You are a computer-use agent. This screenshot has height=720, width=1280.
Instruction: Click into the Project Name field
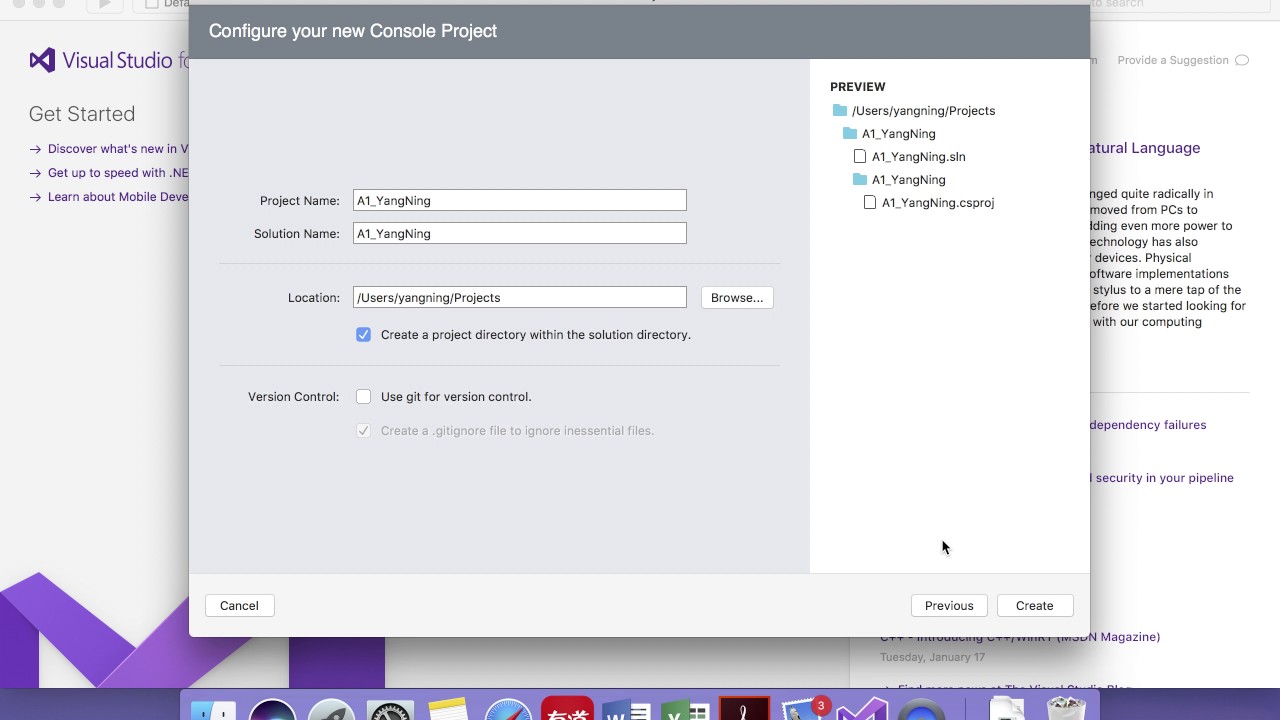coord(520,200)
